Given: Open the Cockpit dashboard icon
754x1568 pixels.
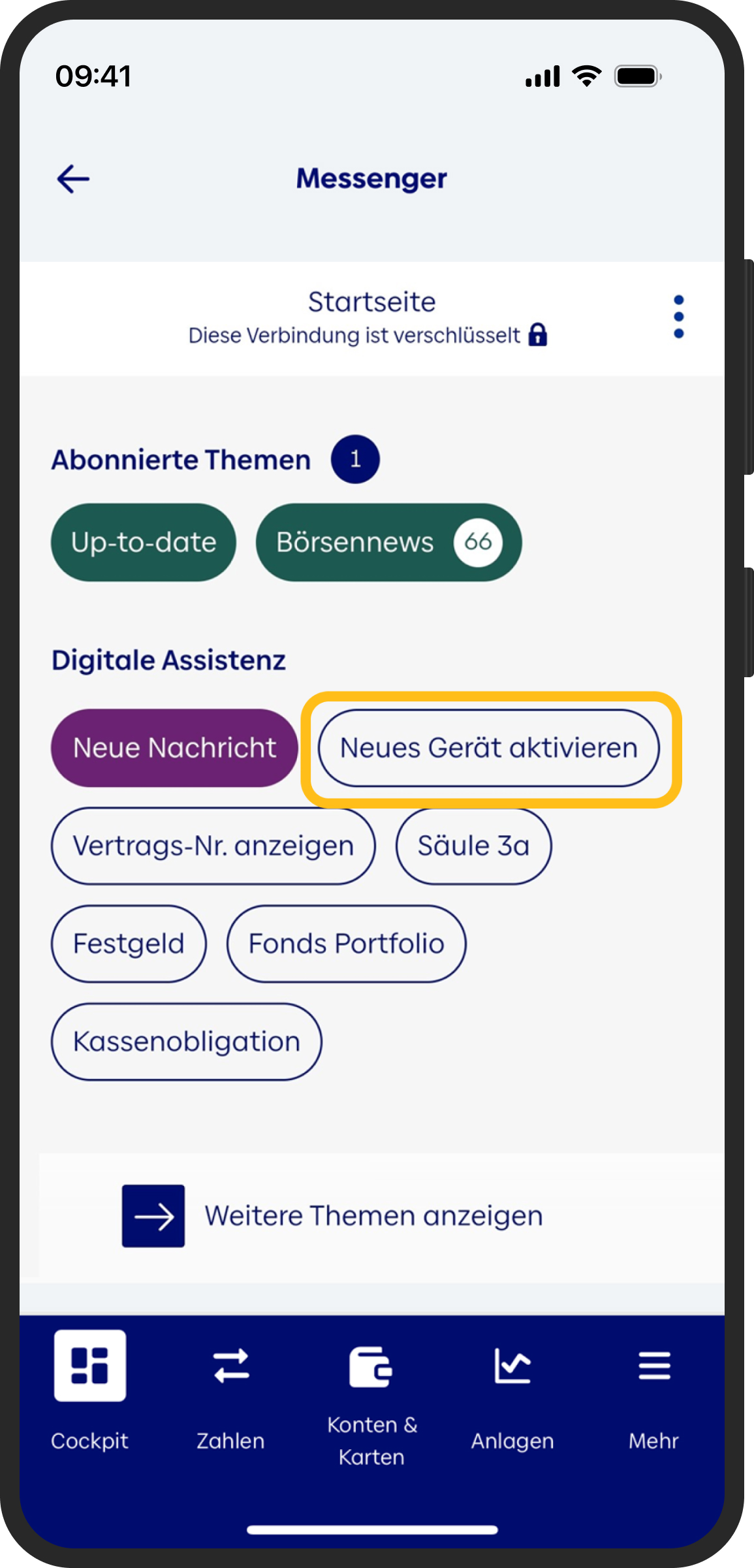Looking at the screenshot, I should click(x=90, y=1366).
